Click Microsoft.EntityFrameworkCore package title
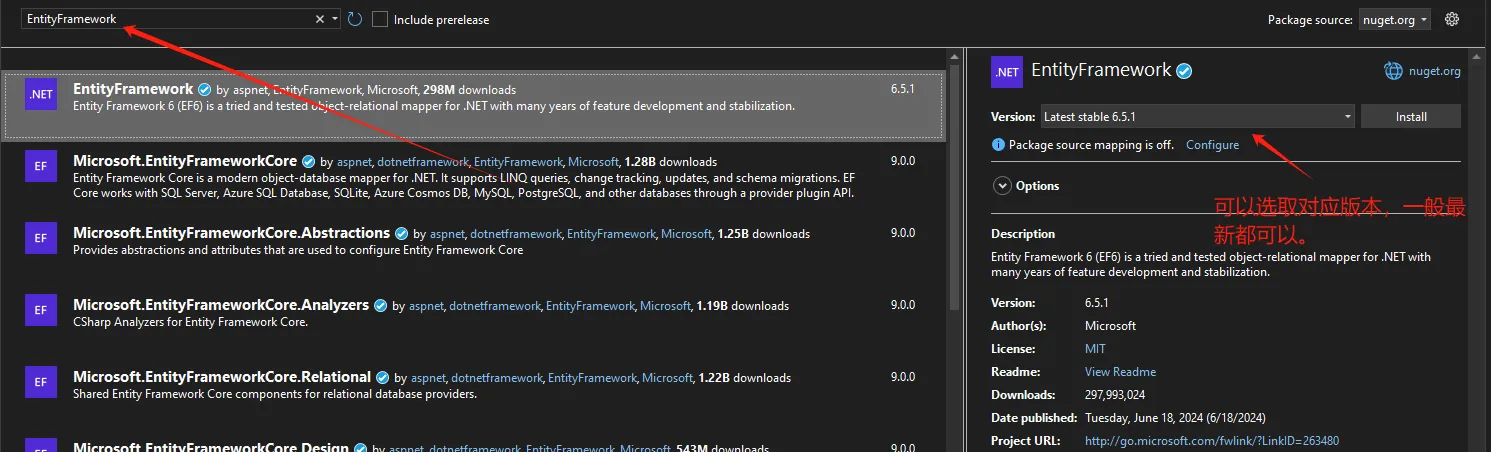Image resolution: width=1491 pixels, height=452 pixels. pos(185,161)
